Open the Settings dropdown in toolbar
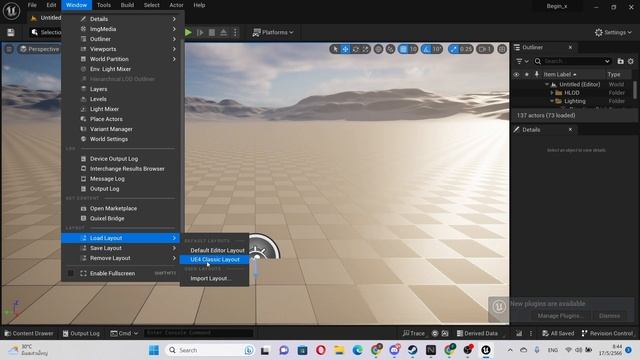640x360 pixels. [613, 32]
